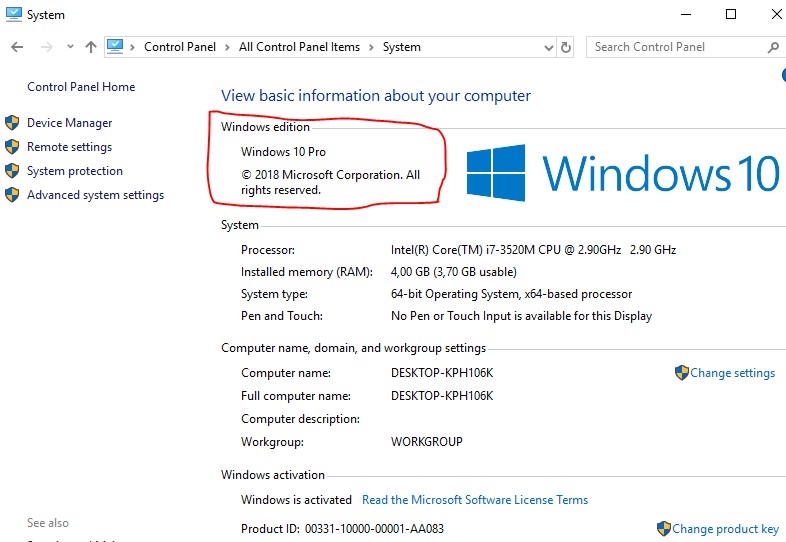Click the View basic information heading

click(376, 96)
